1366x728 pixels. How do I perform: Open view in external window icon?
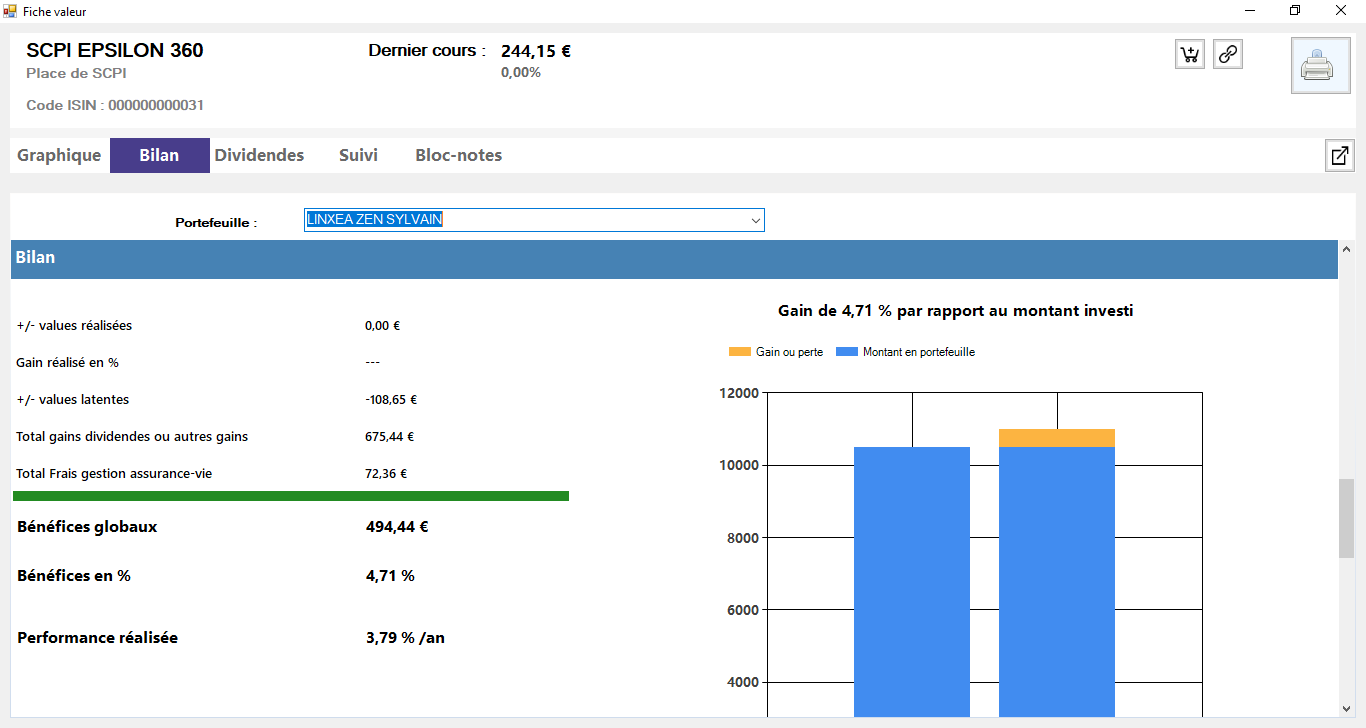1339,156
